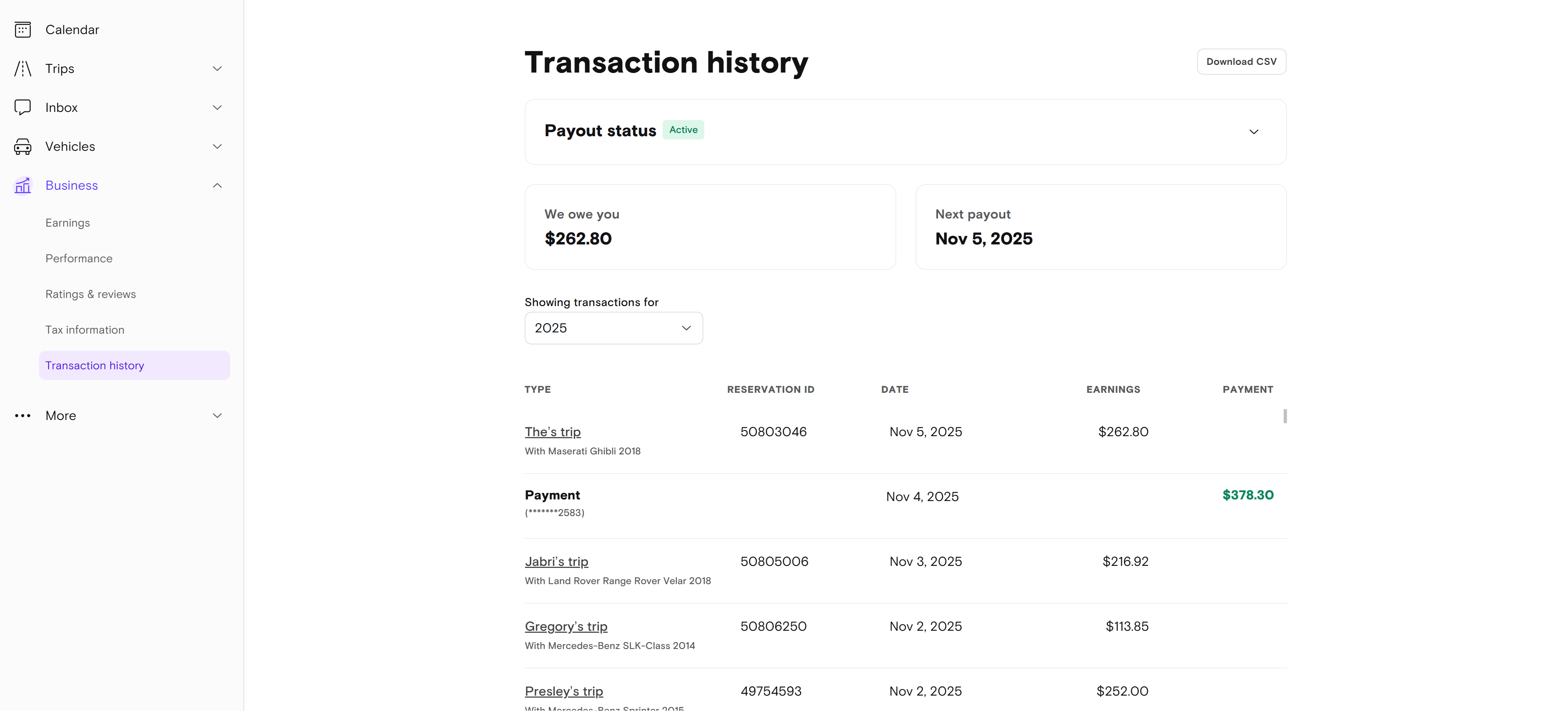Open the Calendar icon in the sidebar
This screenshot has width=1568, height=711.
click(x=23, y=29)
